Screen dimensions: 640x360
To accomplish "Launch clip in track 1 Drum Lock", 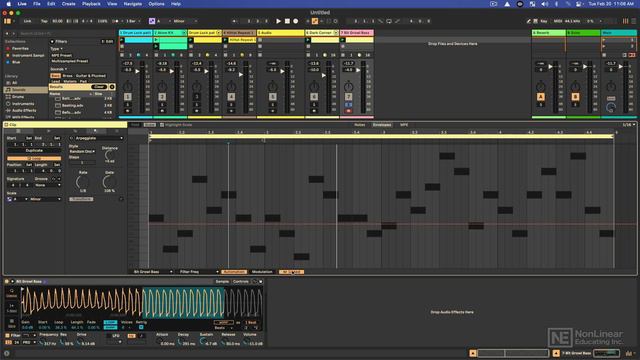I will [122, 40].
